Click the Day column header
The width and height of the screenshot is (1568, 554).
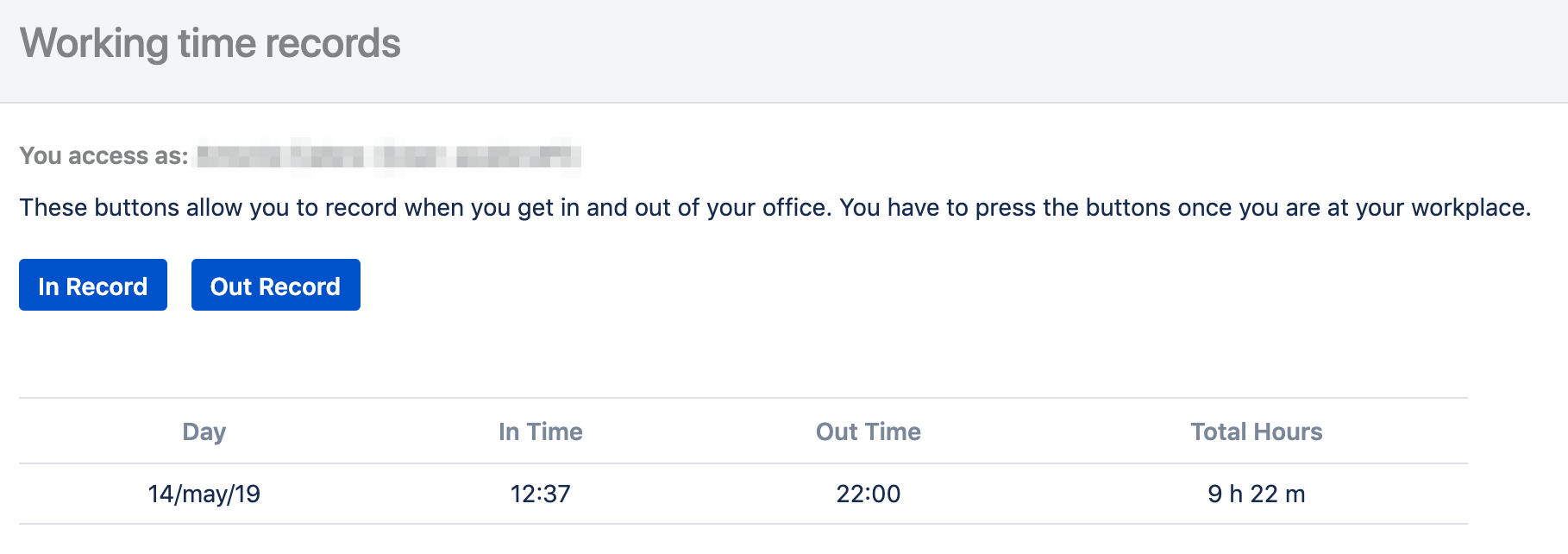pyautogui.click(x=204, y=431)
